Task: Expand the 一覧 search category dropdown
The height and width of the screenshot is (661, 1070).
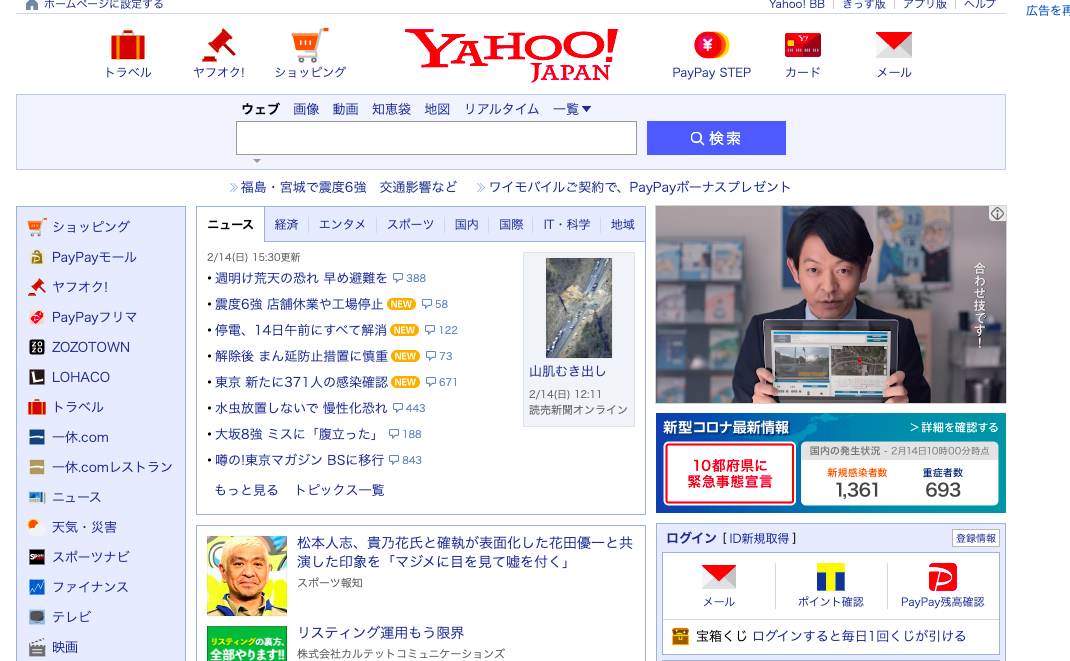Action: point(573,109)
